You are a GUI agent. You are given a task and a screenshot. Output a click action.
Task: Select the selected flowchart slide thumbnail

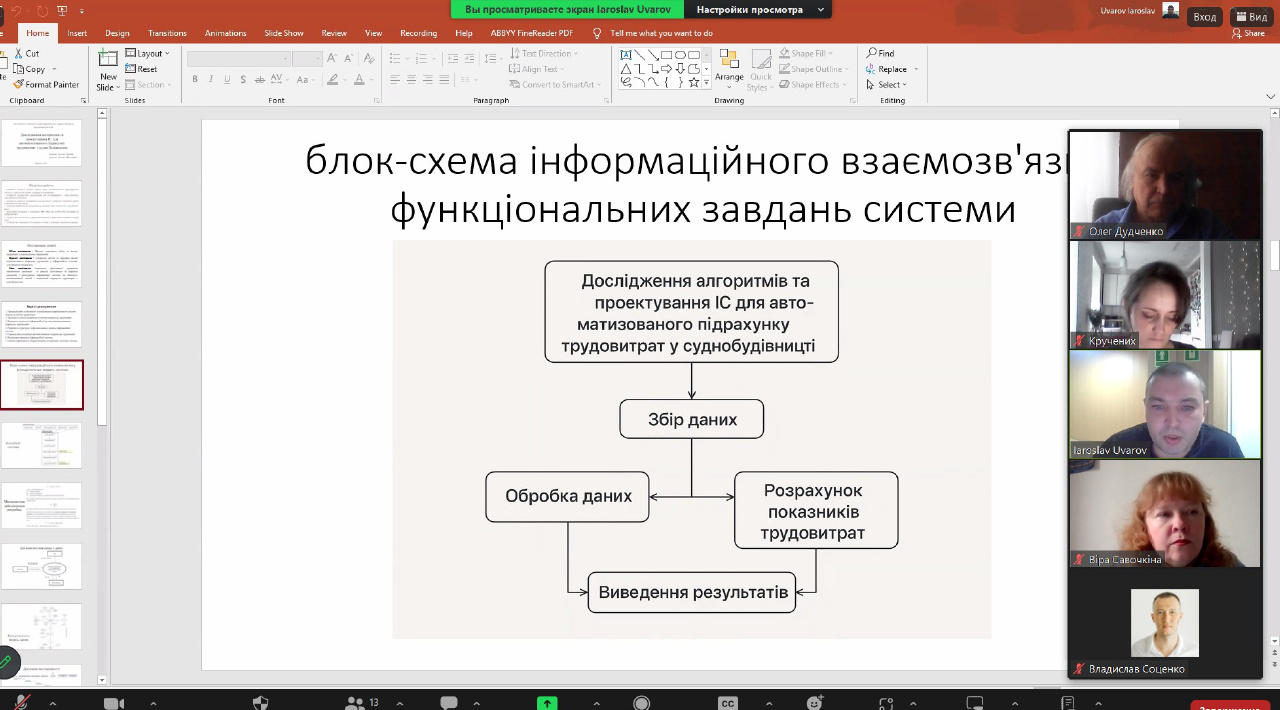[x=42, y=385]
